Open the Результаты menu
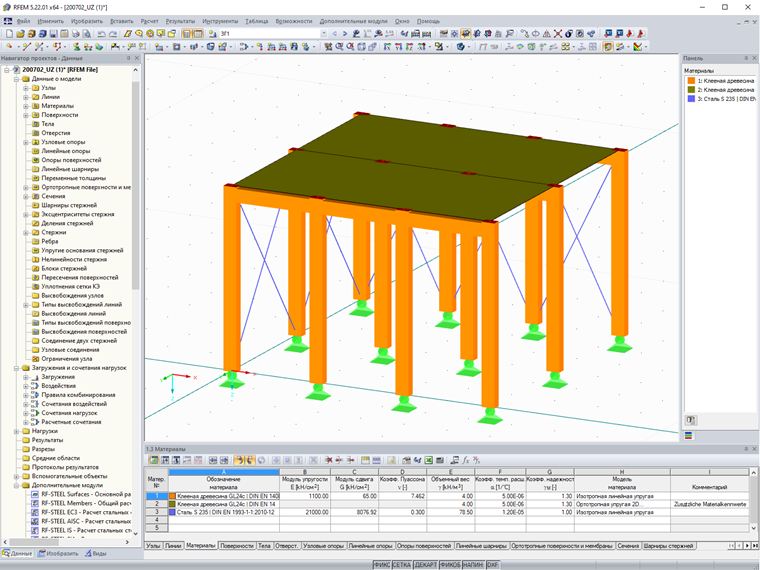 point(180,21)
